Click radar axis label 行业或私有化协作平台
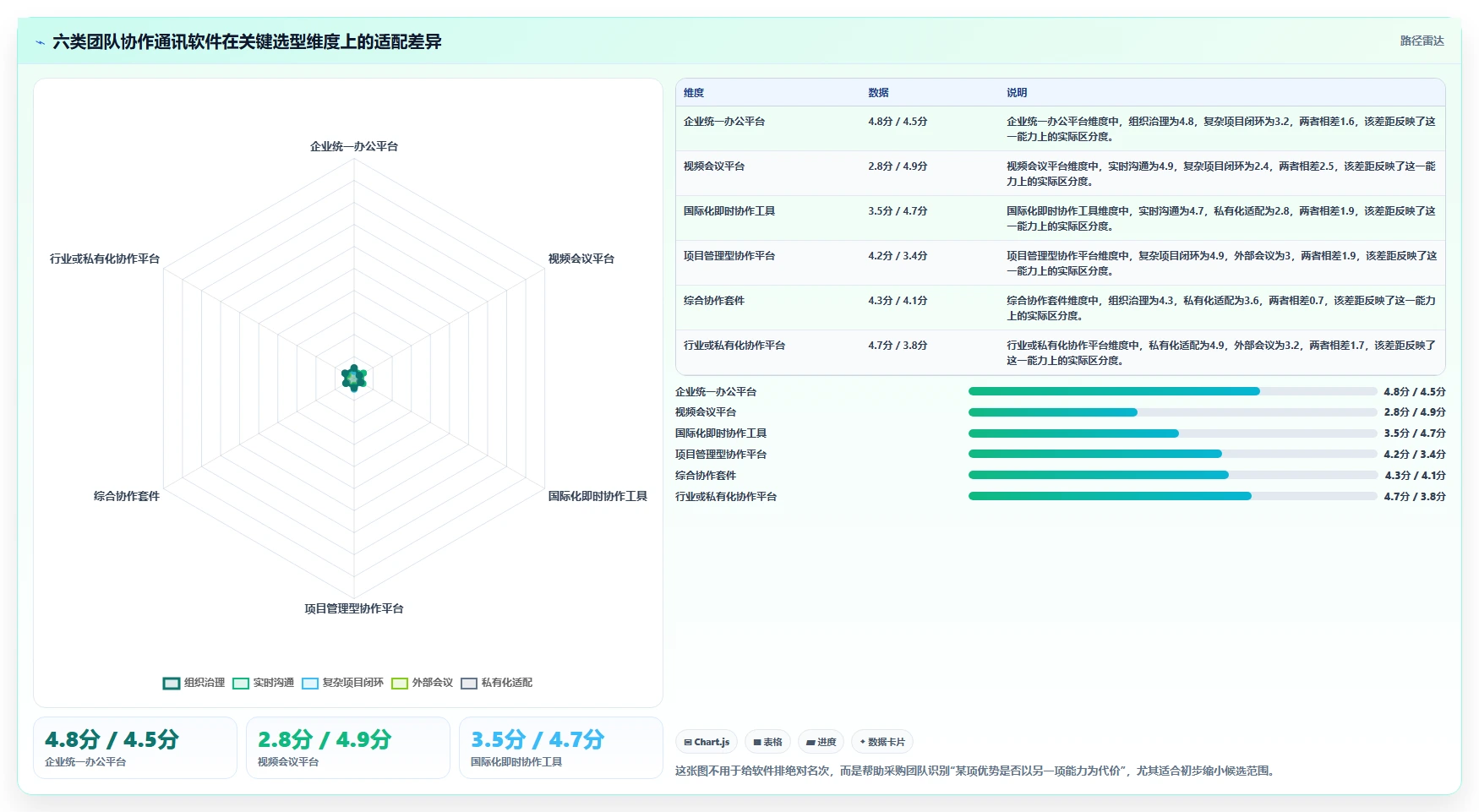Screen dimensions: 1479x812 point(105,259)
